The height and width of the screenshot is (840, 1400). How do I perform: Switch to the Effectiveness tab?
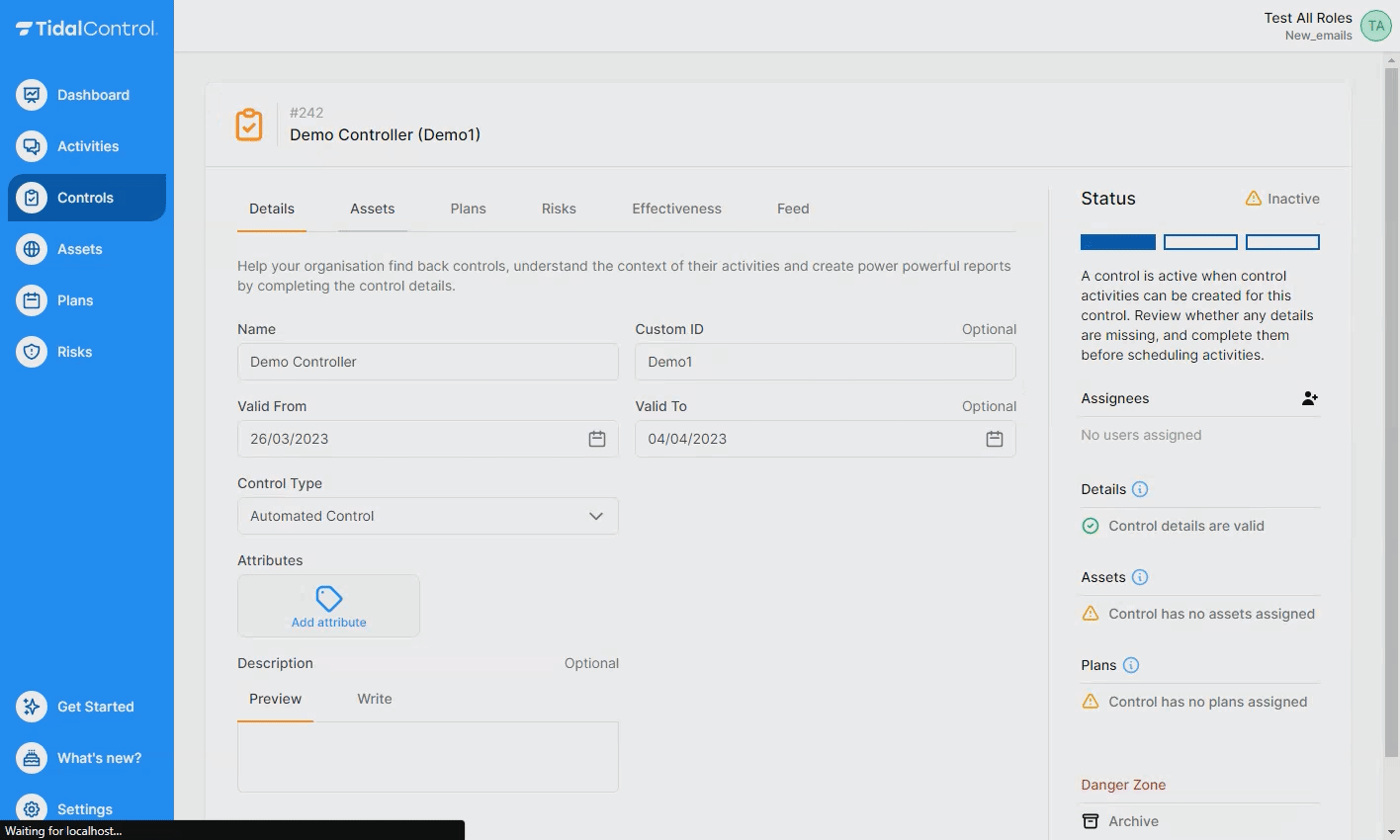(676, 209)
